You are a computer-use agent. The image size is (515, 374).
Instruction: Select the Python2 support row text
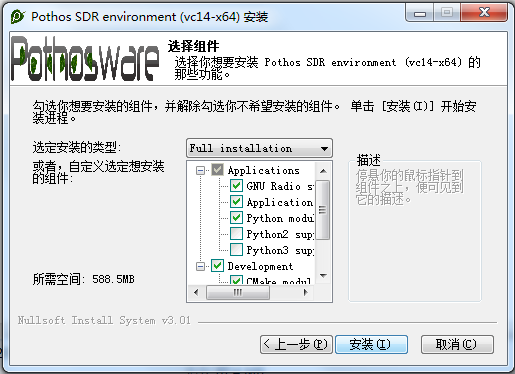tap(280, 234)
